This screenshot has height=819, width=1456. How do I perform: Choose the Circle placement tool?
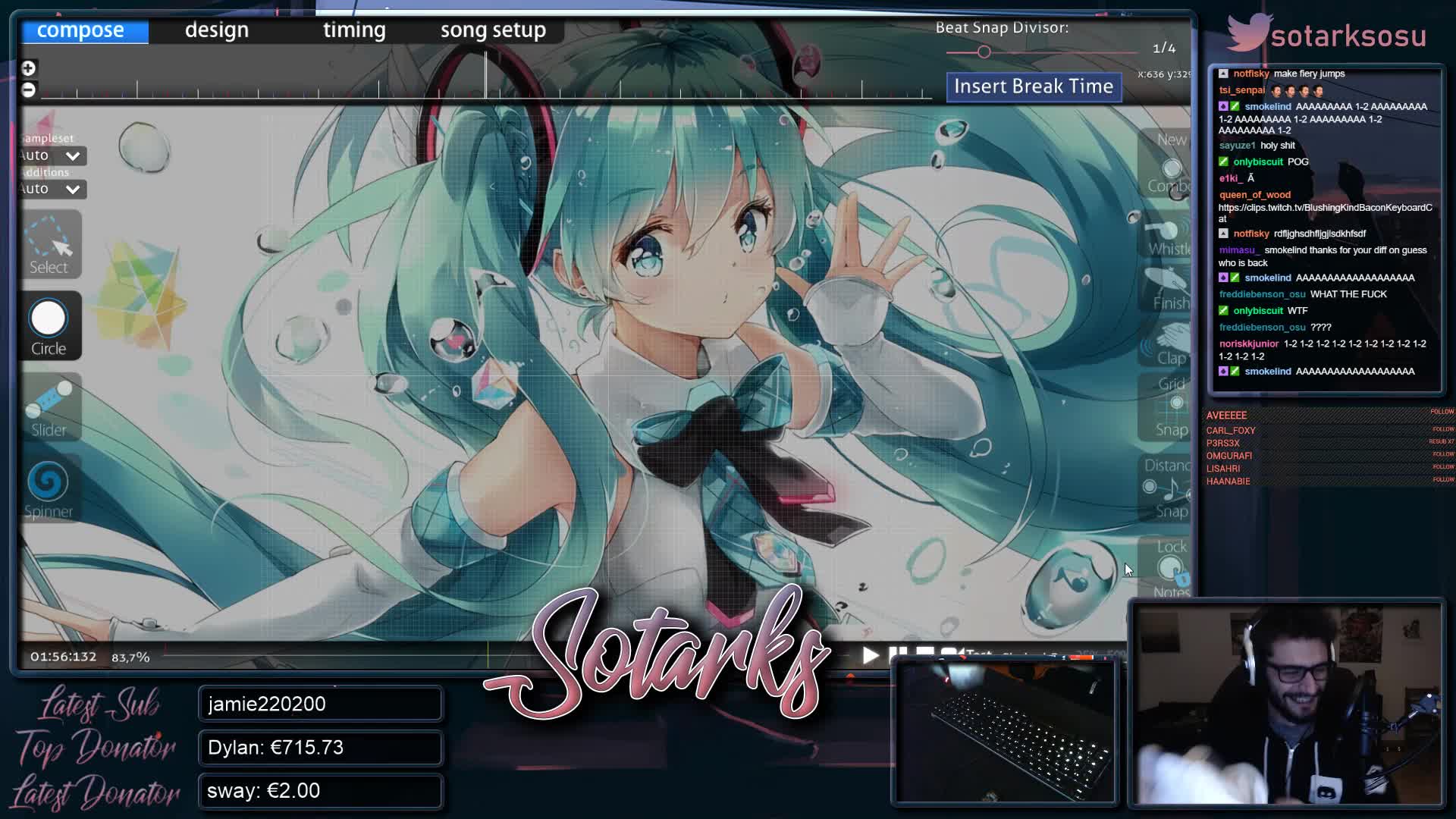pos(49,326)
